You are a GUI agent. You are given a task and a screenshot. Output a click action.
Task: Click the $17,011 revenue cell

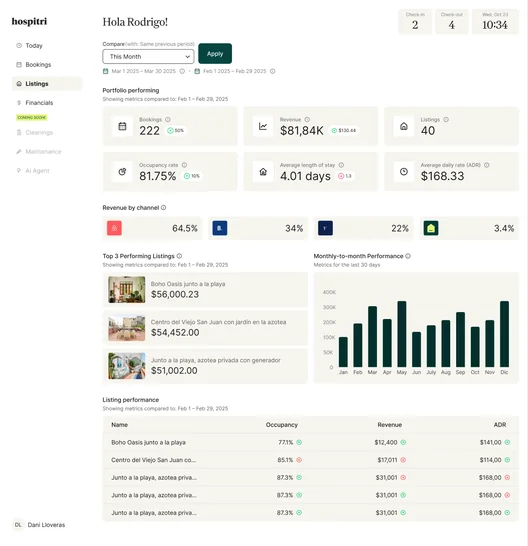pyautogui.click(x=387, y=460)
